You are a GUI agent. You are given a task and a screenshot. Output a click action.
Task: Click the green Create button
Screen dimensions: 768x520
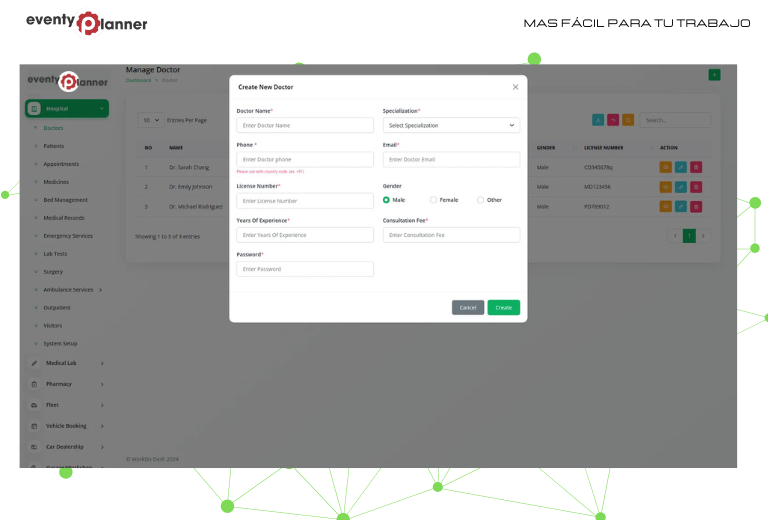(x=503, y=308)
